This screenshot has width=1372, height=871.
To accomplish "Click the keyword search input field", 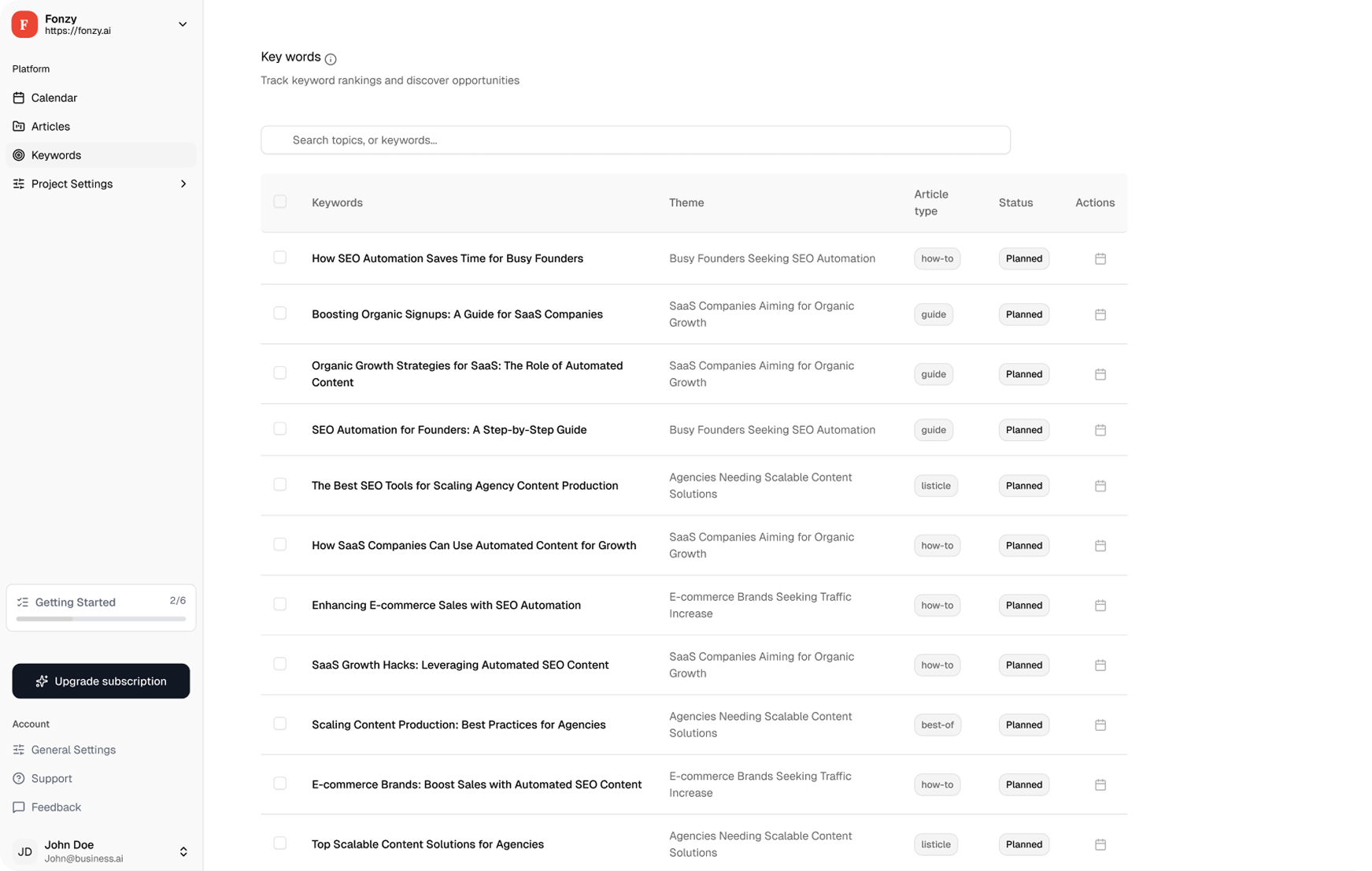I will (634, 139).
